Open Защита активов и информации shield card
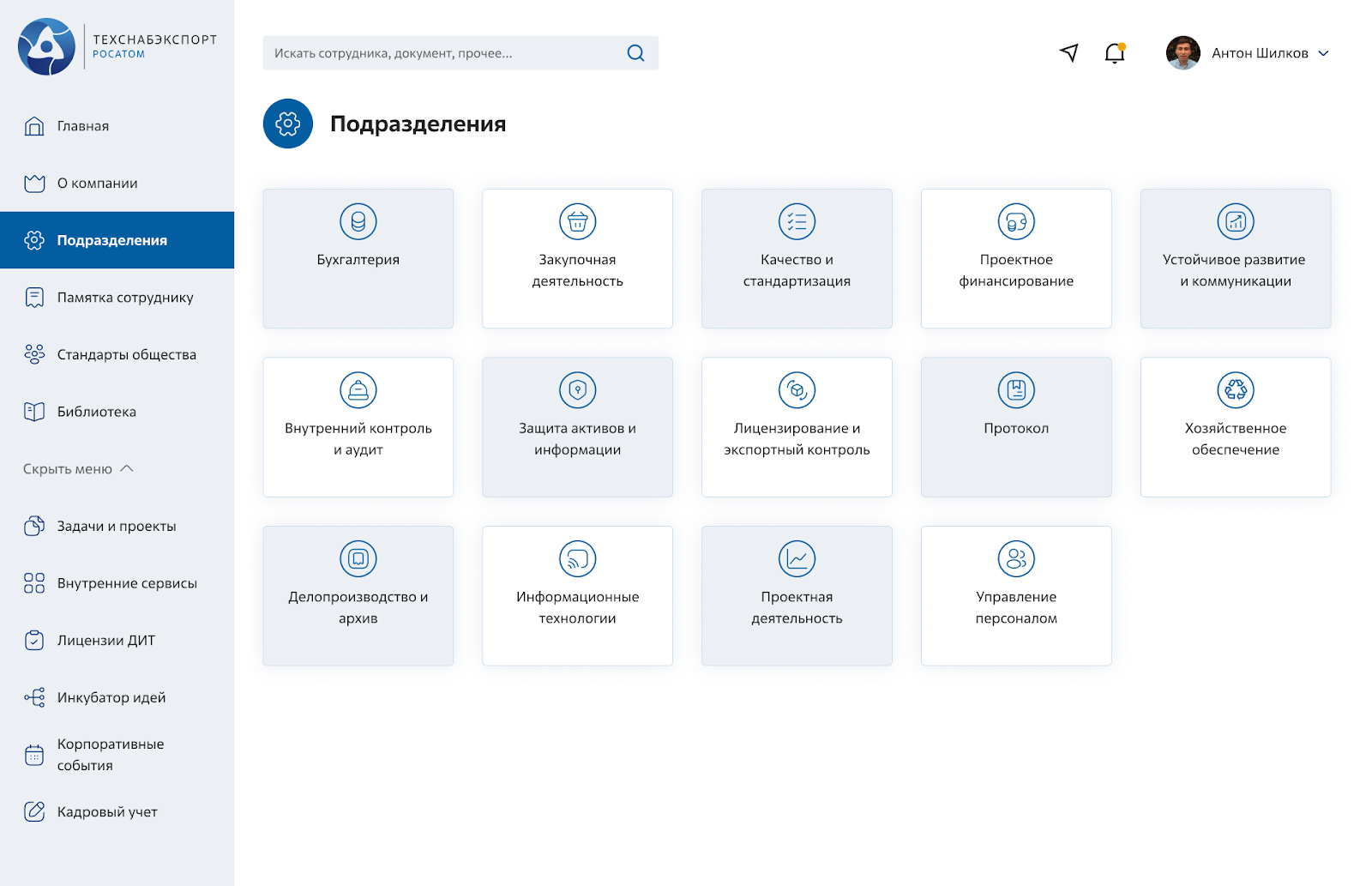This screenshot has width=1372, height=886. click(577, 427)
